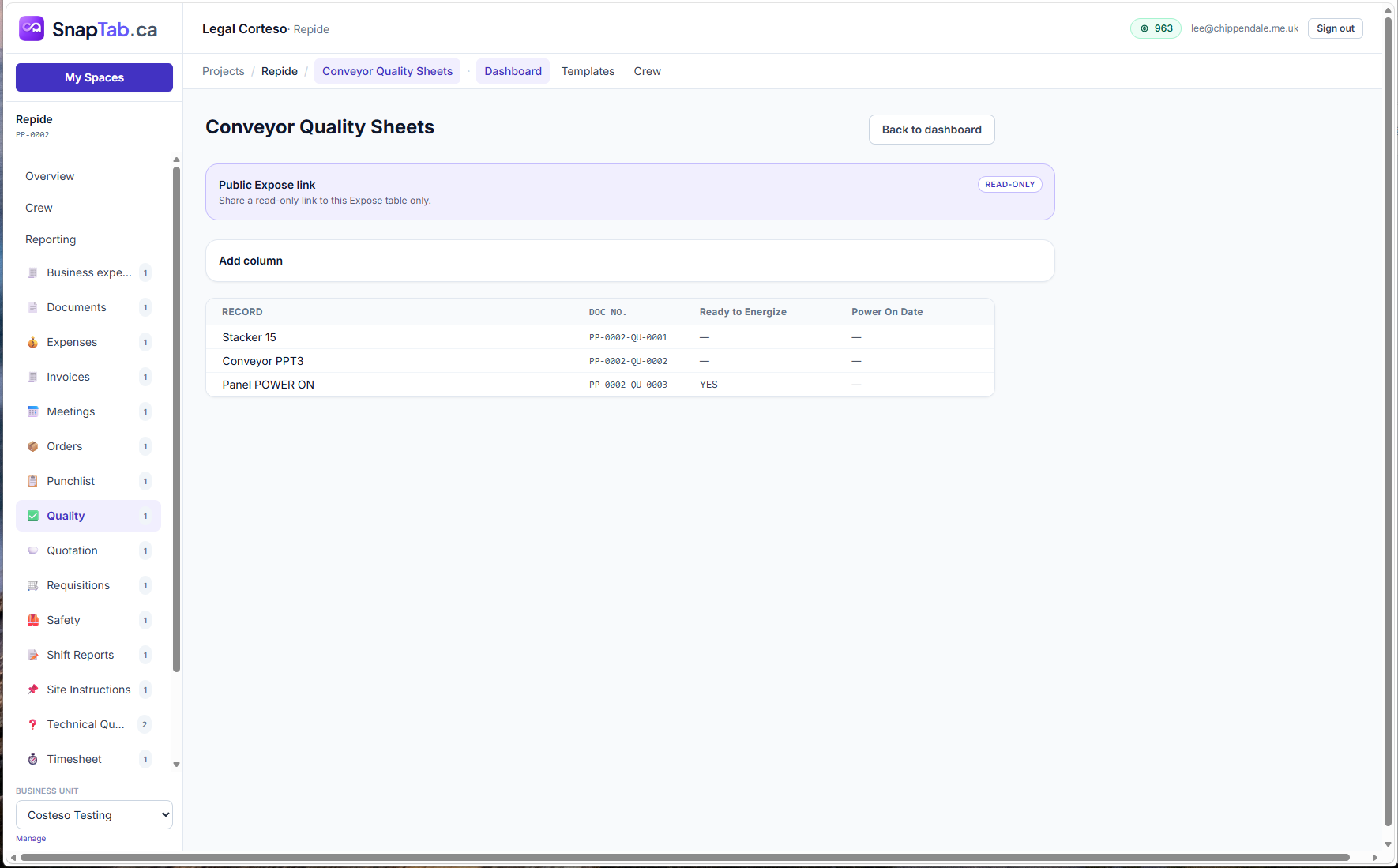Open the Conveyor PPT3 record
Image resolution: width=1398 pixels, height=868 pixels.
[x=263, y=361]
